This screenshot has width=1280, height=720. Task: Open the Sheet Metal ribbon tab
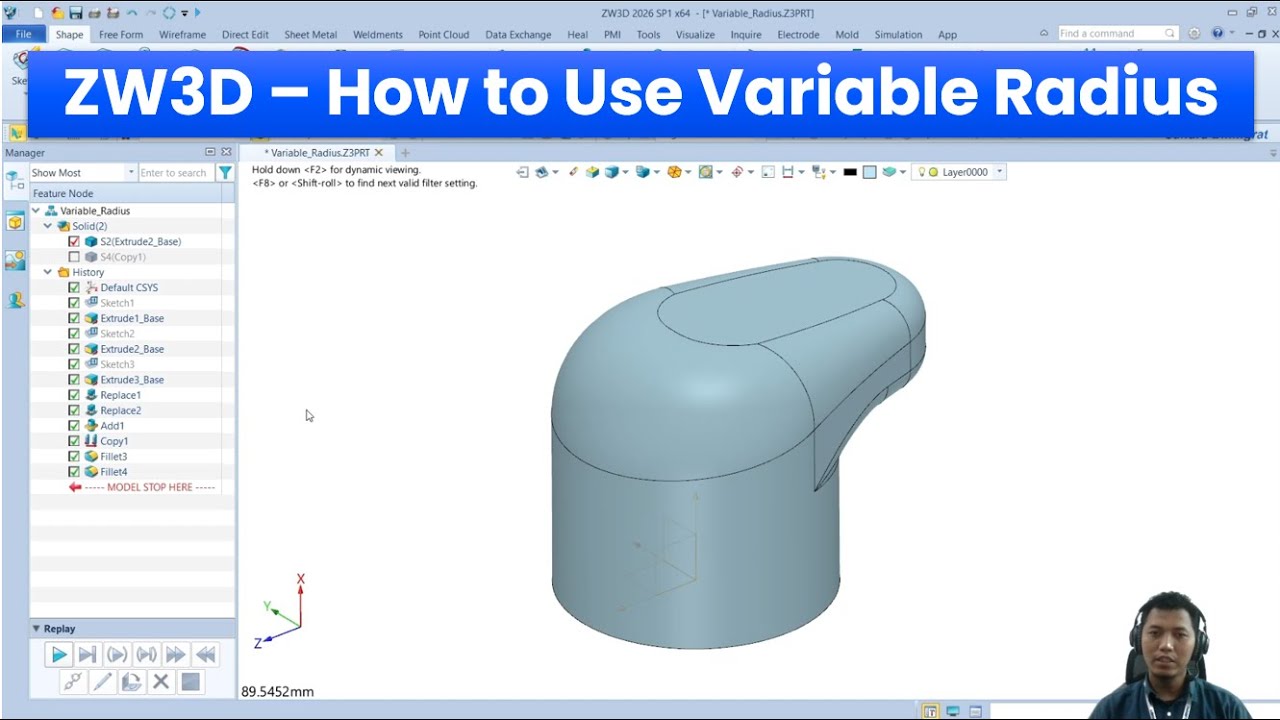point(310,34)
